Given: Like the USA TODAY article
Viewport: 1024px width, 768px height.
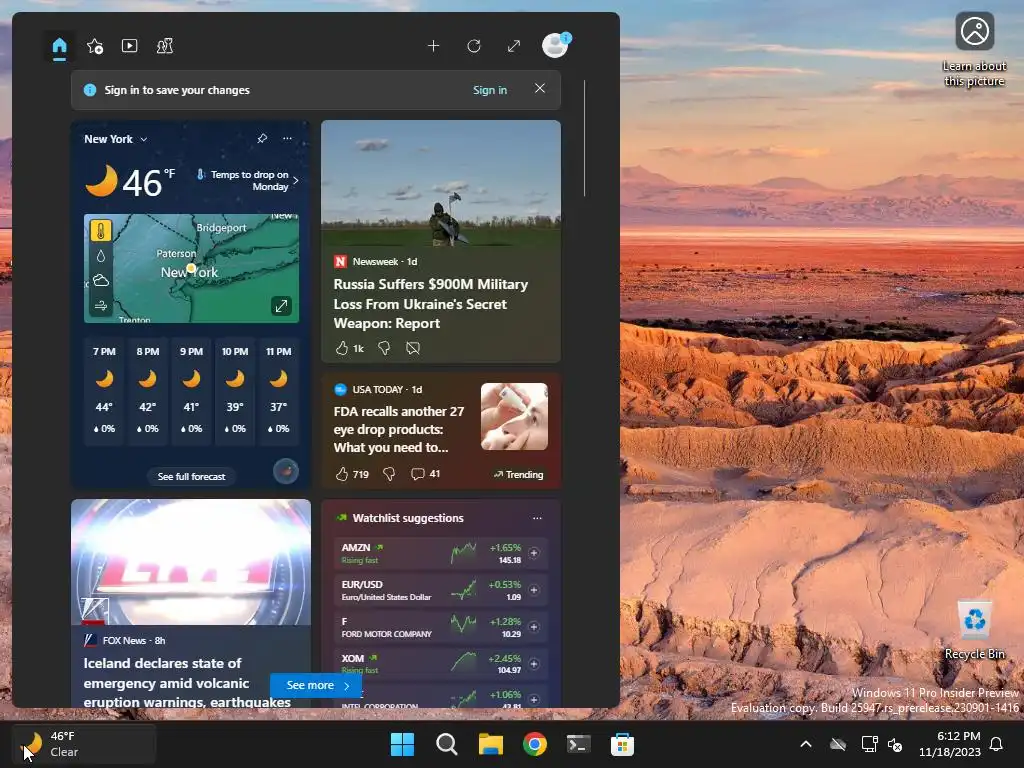Looking at the screenshot, I should tap(352, 474).
